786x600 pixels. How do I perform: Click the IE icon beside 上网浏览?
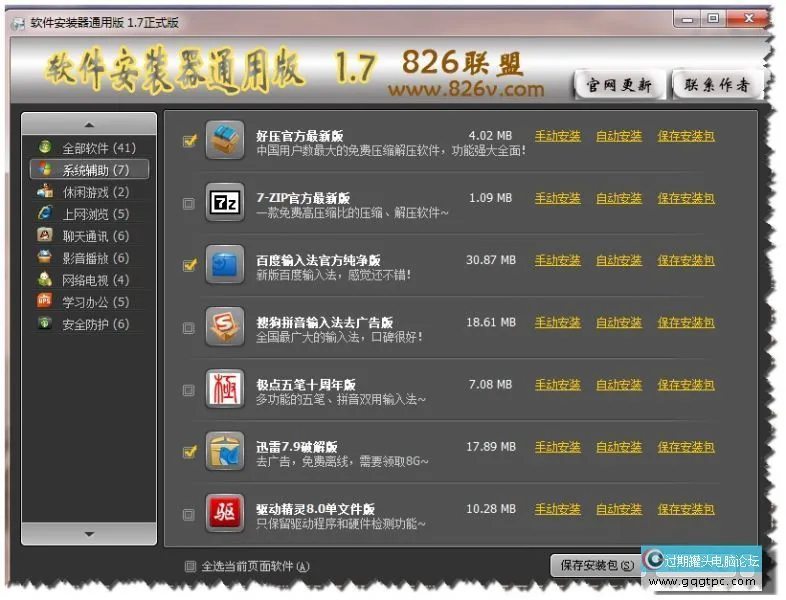point(45,213)
